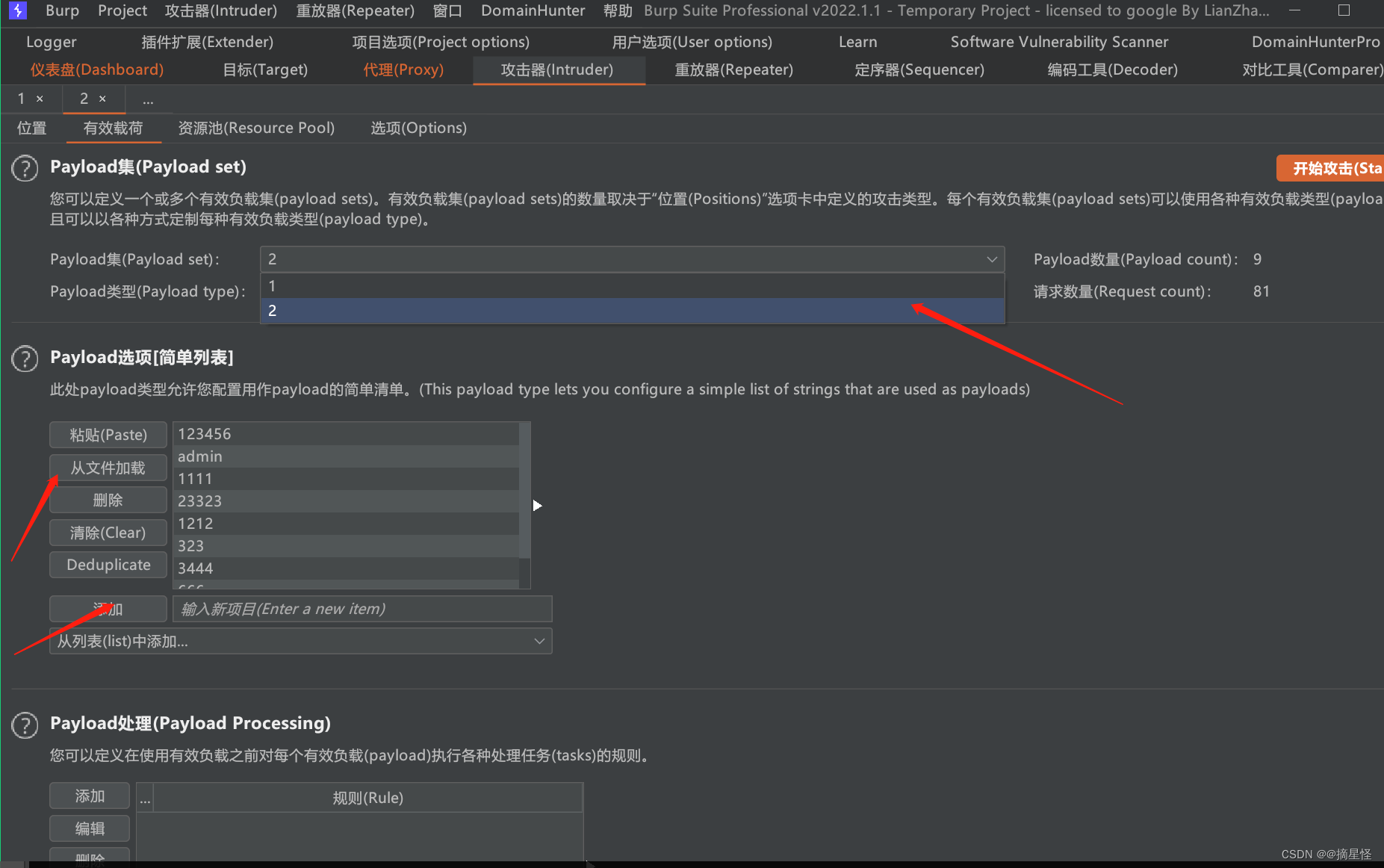Select Intruder attack tab 2
This screenshot has height=868, width=1384.
(84, 99)
